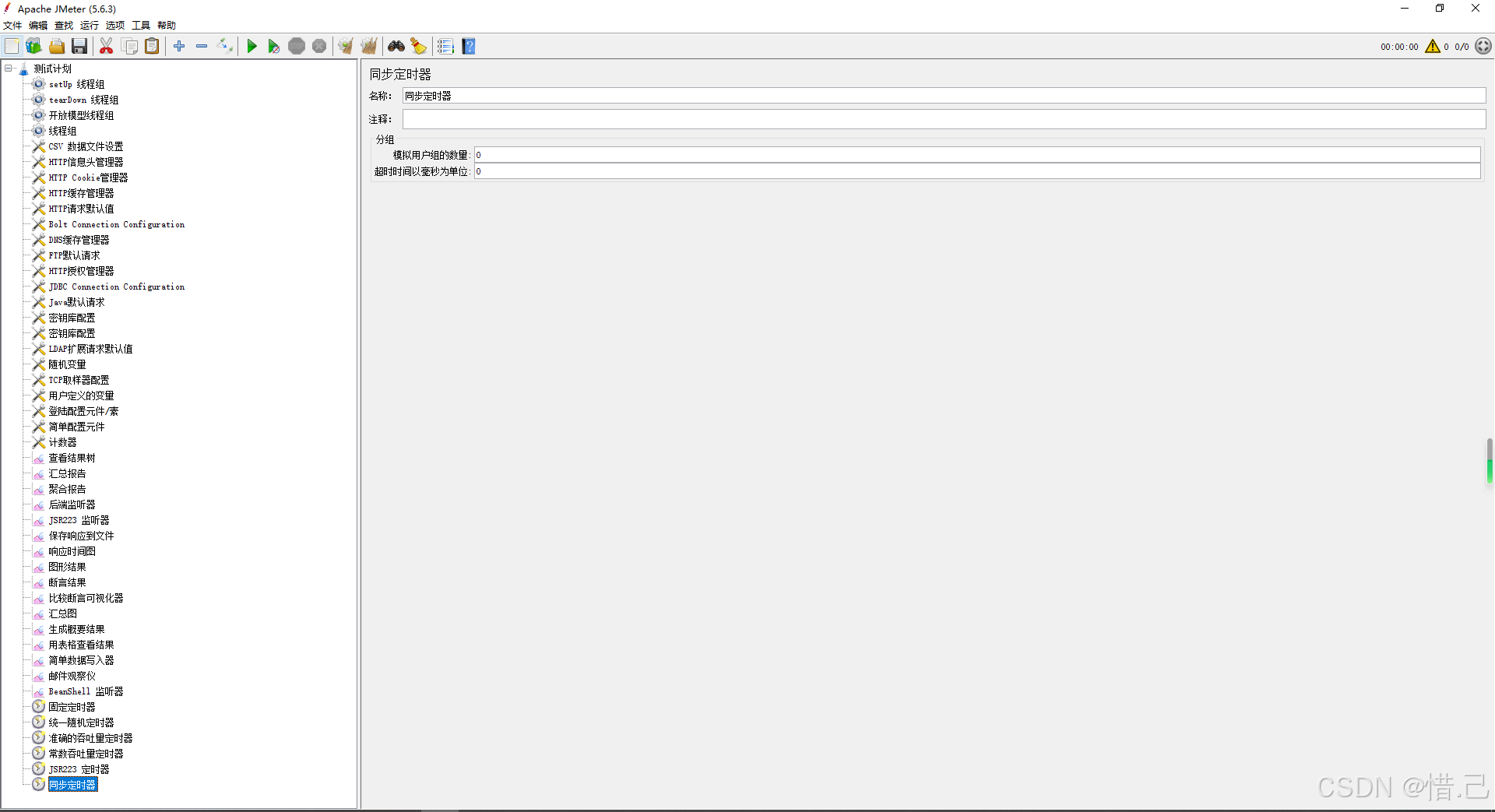Select the tearDown 线程组 tree item
The image size is (1495, 812).
tap(83, 100)
